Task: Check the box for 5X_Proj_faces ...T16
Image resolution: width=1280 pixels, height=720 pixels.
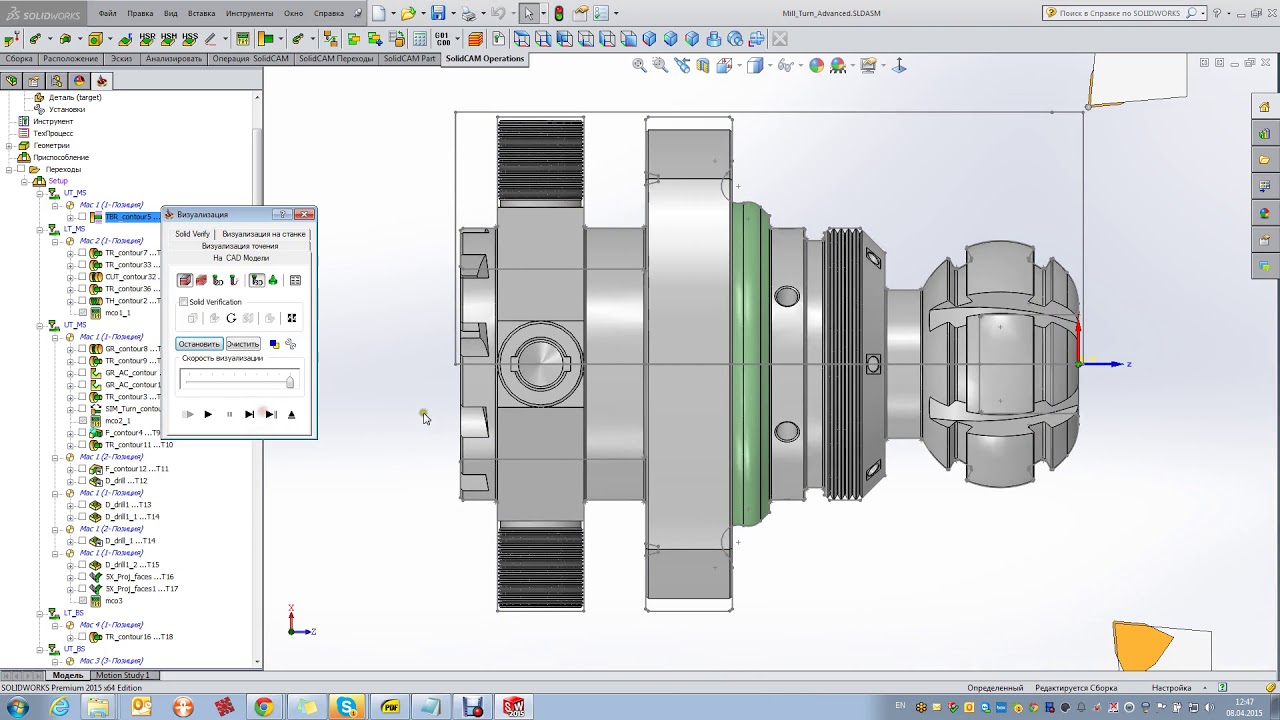Action: (x=82, y=577)
